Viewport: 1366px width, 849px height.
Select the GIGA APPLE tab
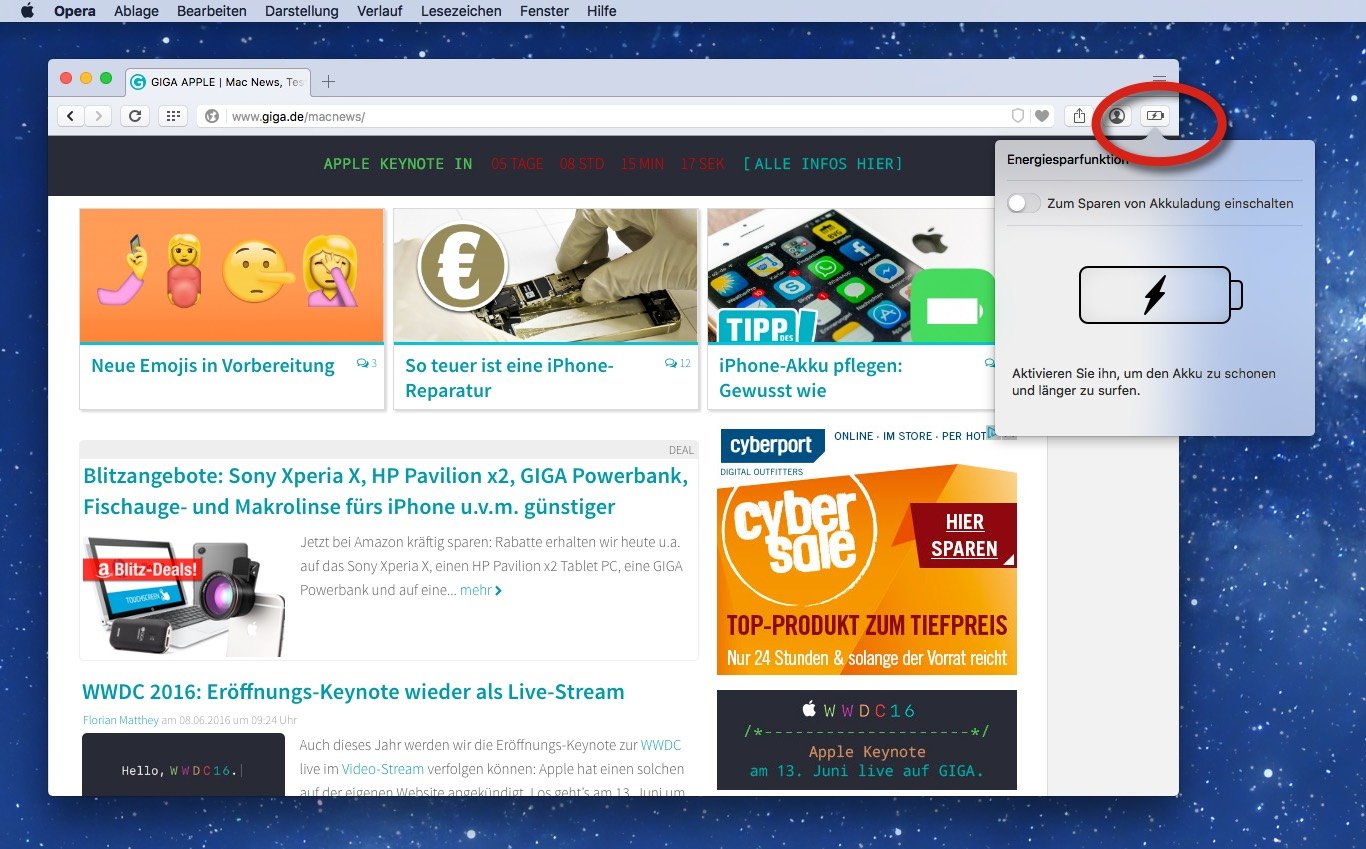(x=218, y=82)
